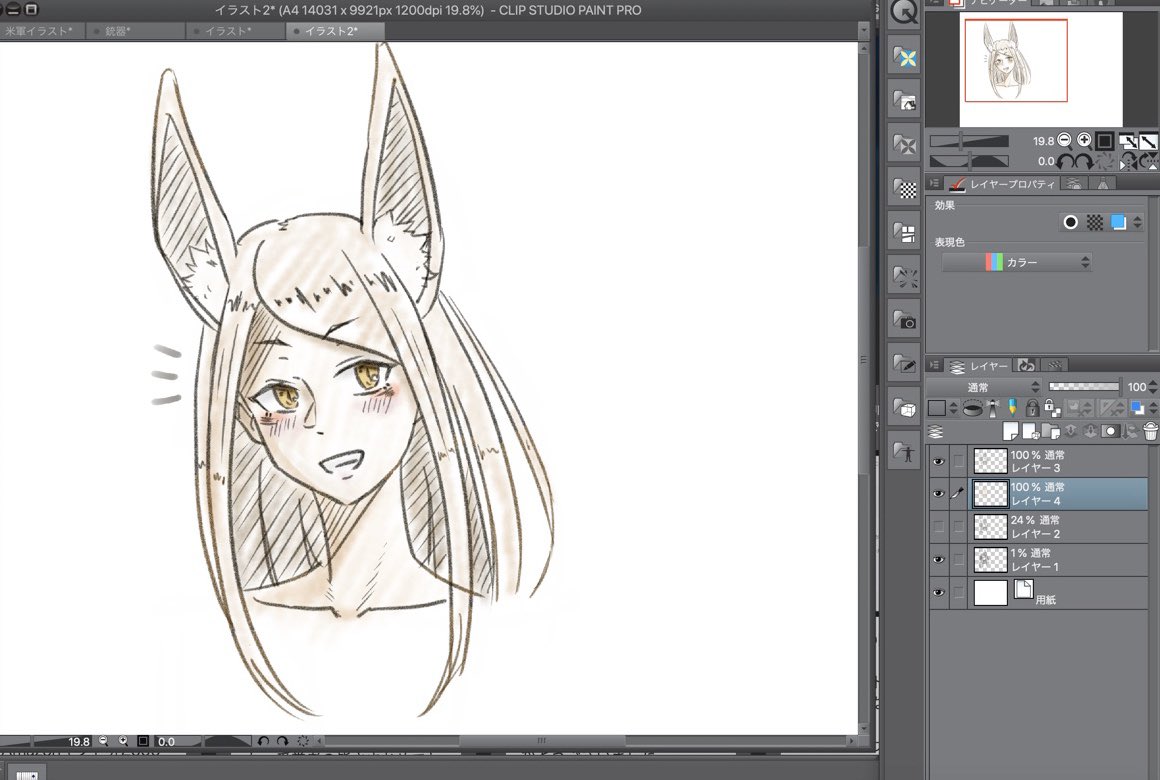1160x780 pixels.
Task: Zoom out with the bottom status bar magnifier
Action: (104, 741)
